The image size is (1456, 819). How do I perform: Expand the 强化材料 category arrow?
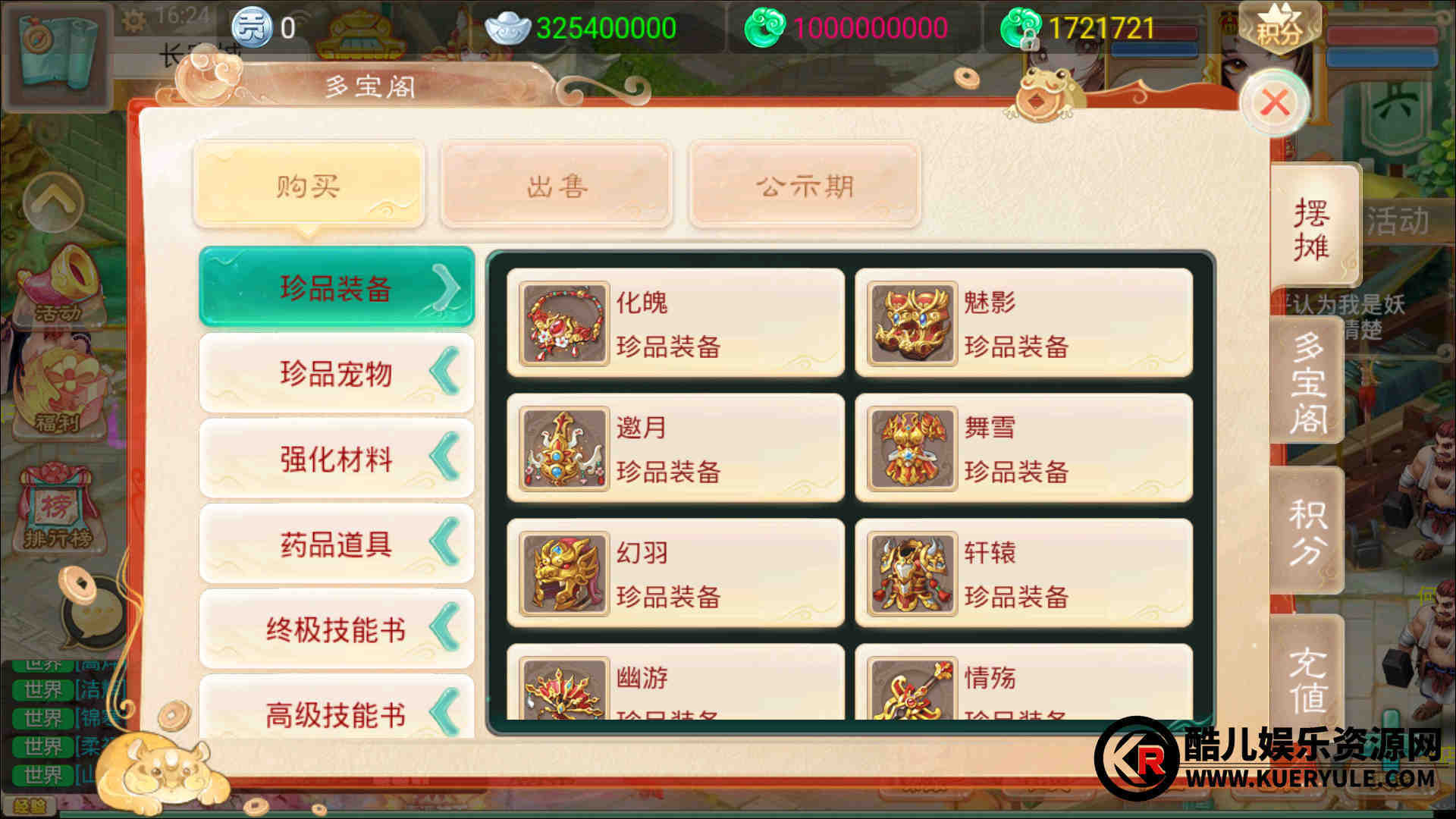click(446, 458)
